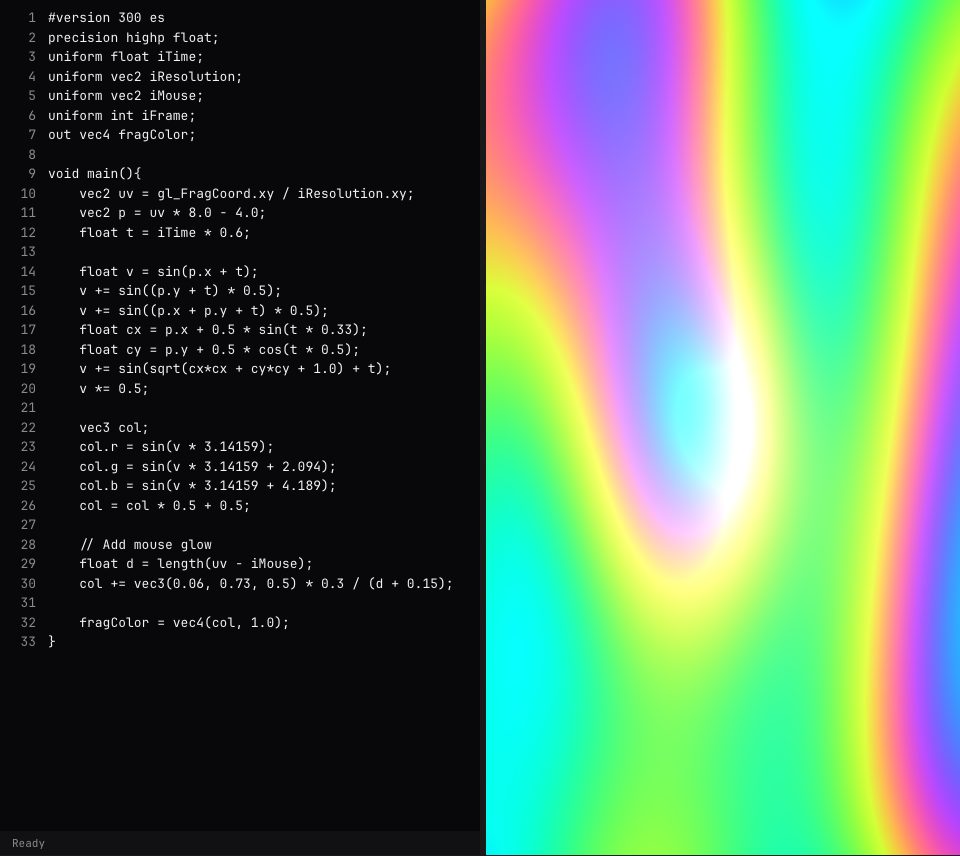Click the 'vec2 uv = gl_FragCoord.xy' line
This screenshot has width=960, height=856.
pos(247,193)
